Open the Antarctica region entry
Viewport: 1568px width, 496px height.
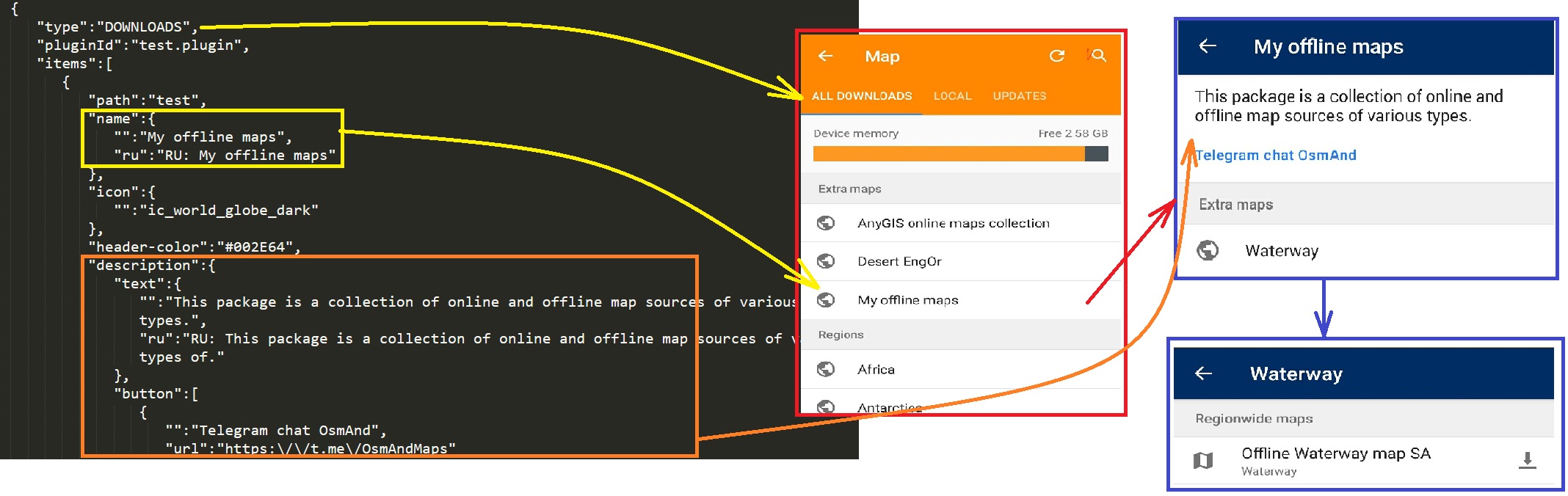pyautogui.click(x=889, y=407)
